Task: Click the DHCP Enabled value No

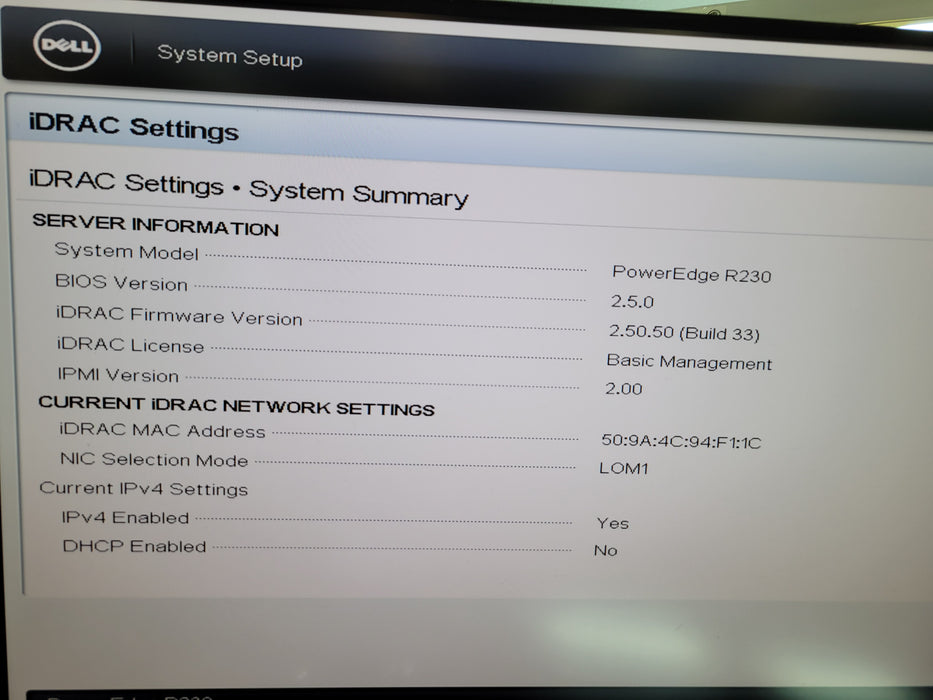Action: (605, 550)
